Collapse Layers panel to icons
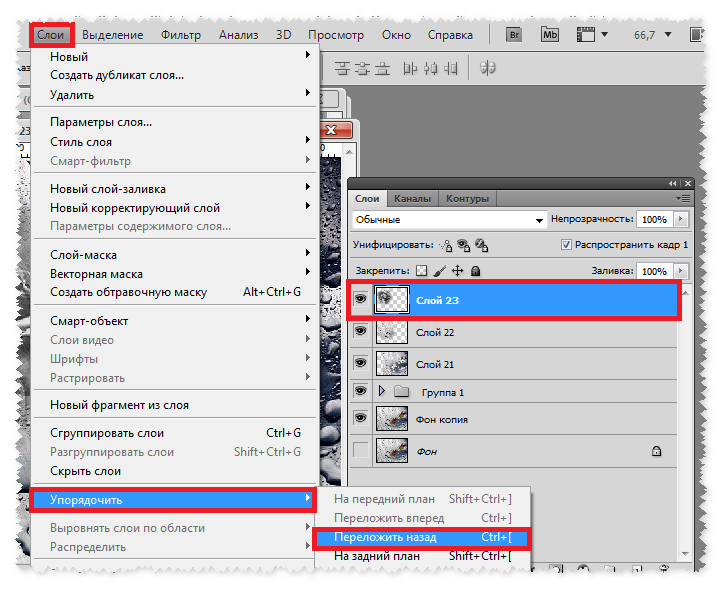 (673, 184)
